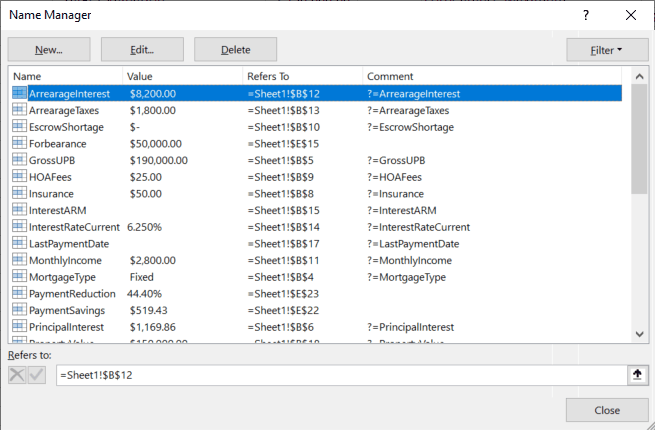This screenshot has width=655, height=430.
Task: Click the =Sheet1!$E$23 reference cell
Action: 283,294
